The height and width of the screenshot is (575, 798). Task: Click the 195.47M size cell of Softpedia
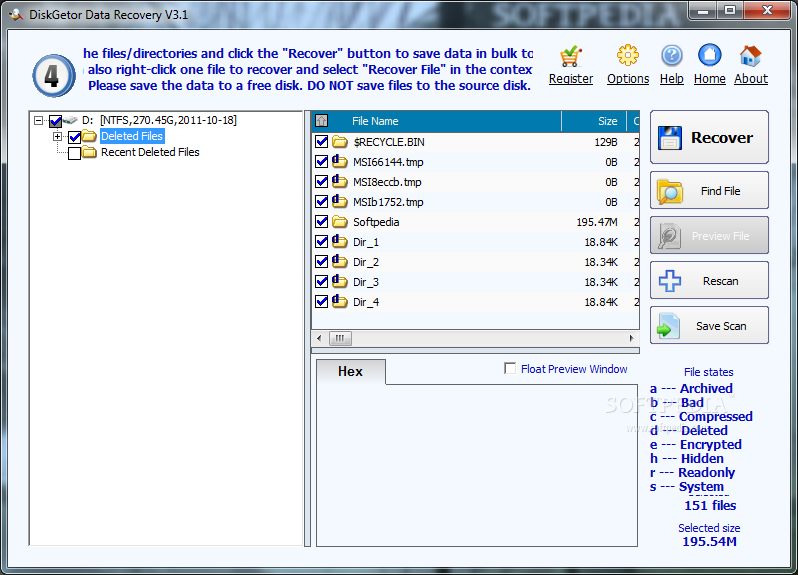pyautogui.click(x=596, y=222)
